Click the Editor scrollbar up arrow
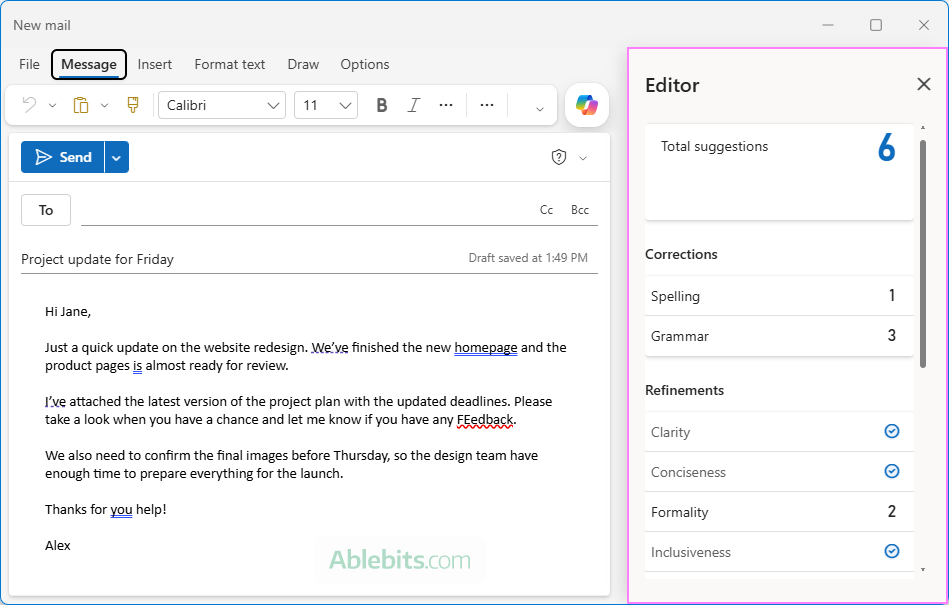This screenshot has height=605, width=949. tap(922, 128)
